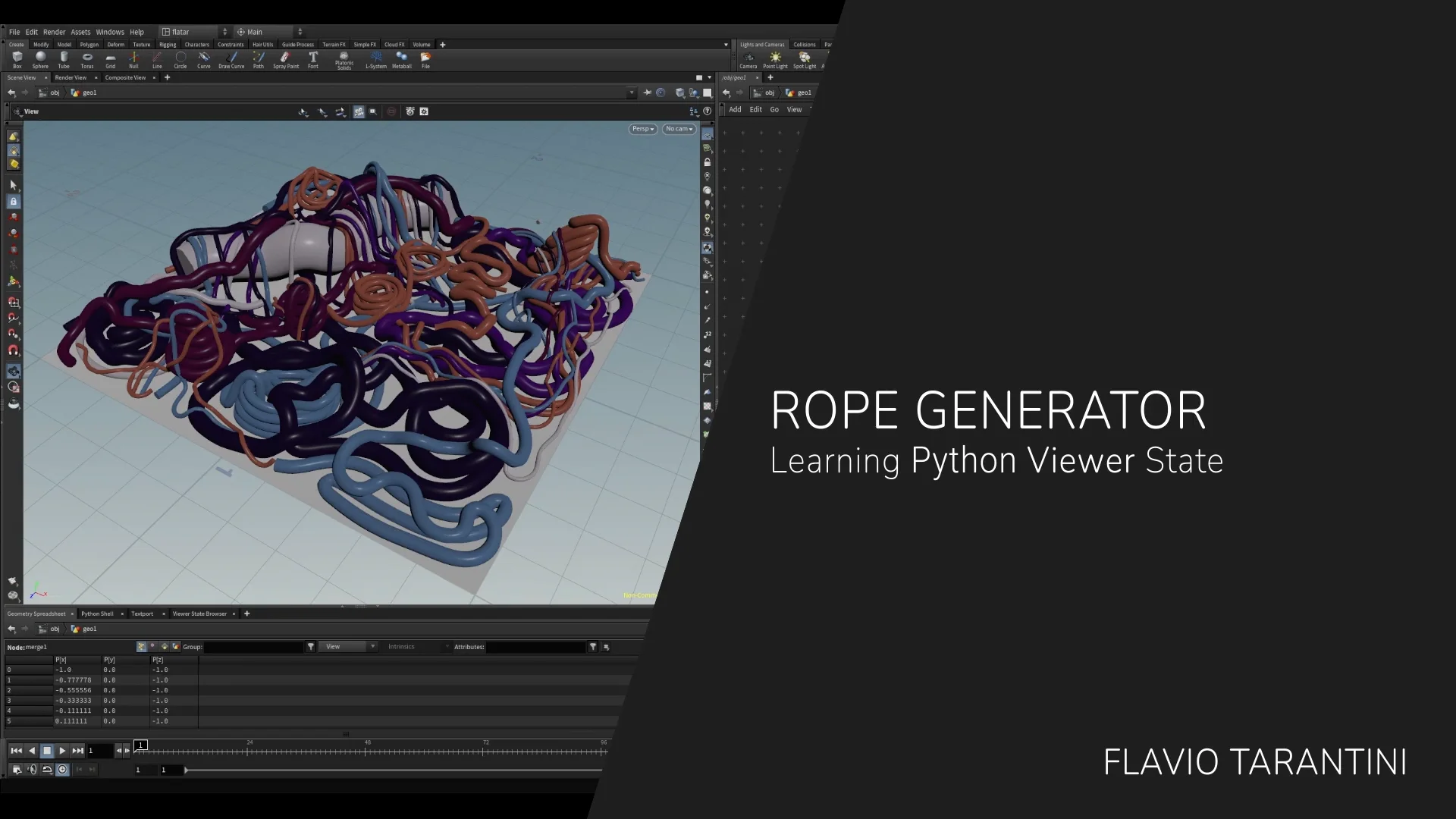Open the View dropdown in spreadsheet
This screenshot has height=819, width=1456.
pos(348,647)
